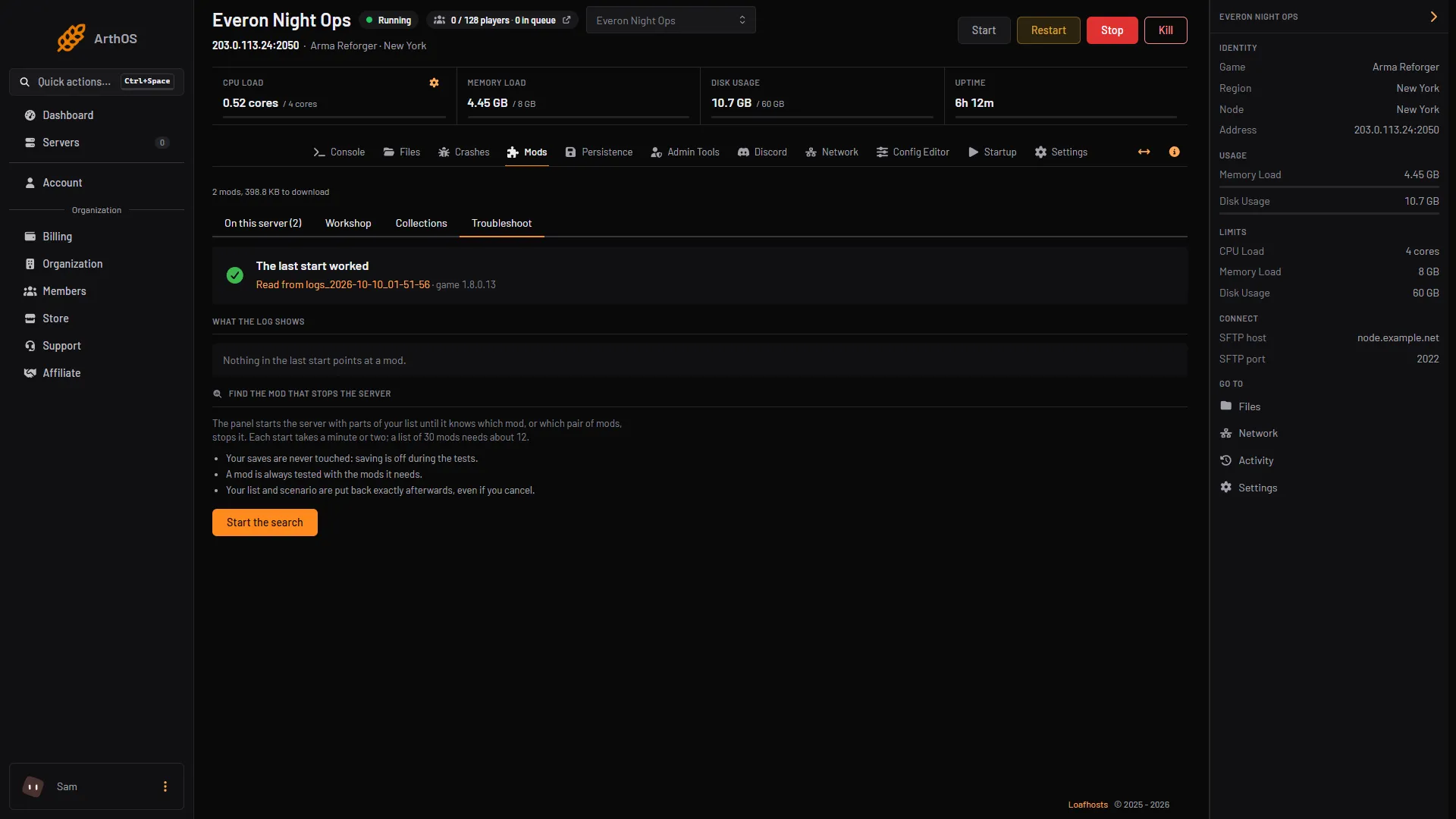1456x819 pixels.
Task: Focus the Quick actions search field
Action: click(x=96, y=82)
